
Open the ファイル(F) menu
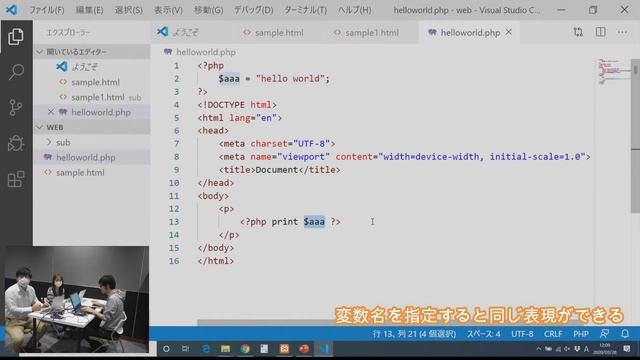(x=47, y=10)
